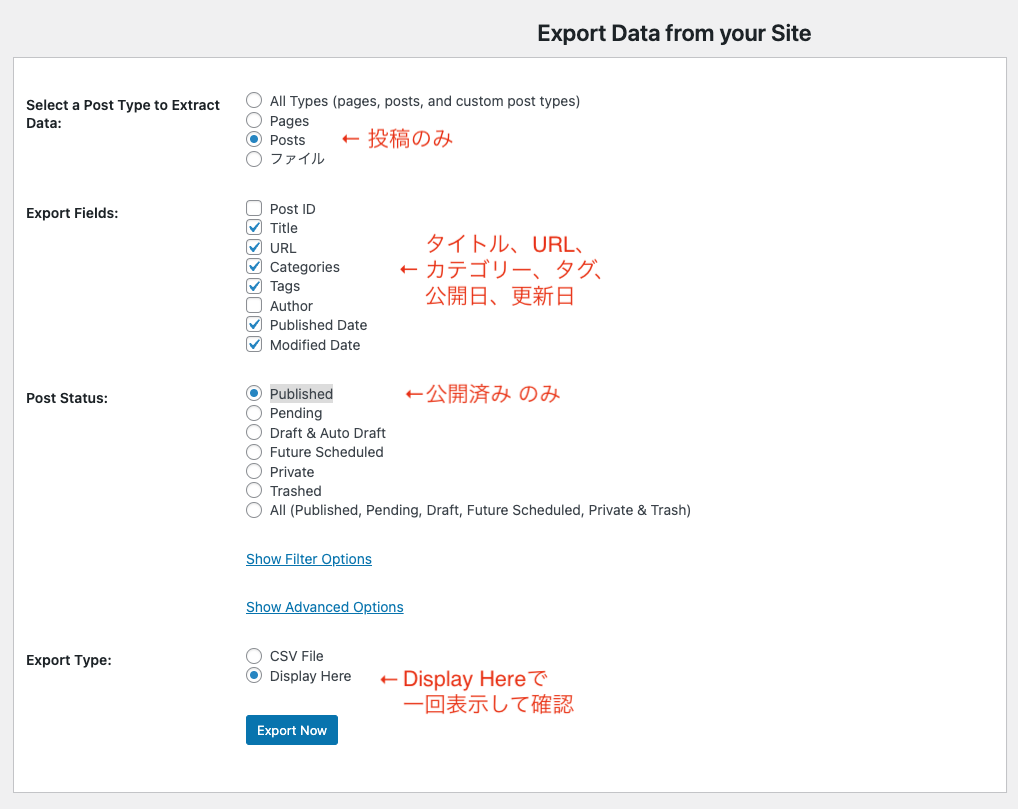
Task: Open the Show Advanced Options link
Action: [x=325, y=607]
